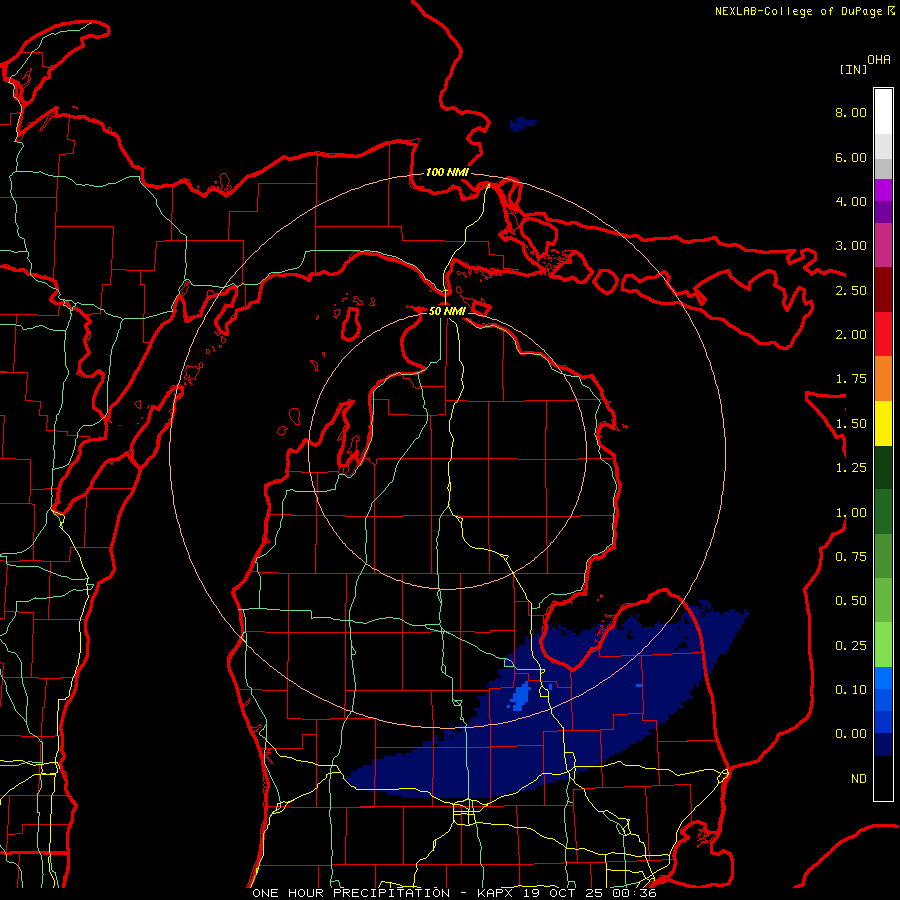This screenshot has height=900, width=900.
Task: Select the dark red legend swatch
Action: [x=883, y=290]
